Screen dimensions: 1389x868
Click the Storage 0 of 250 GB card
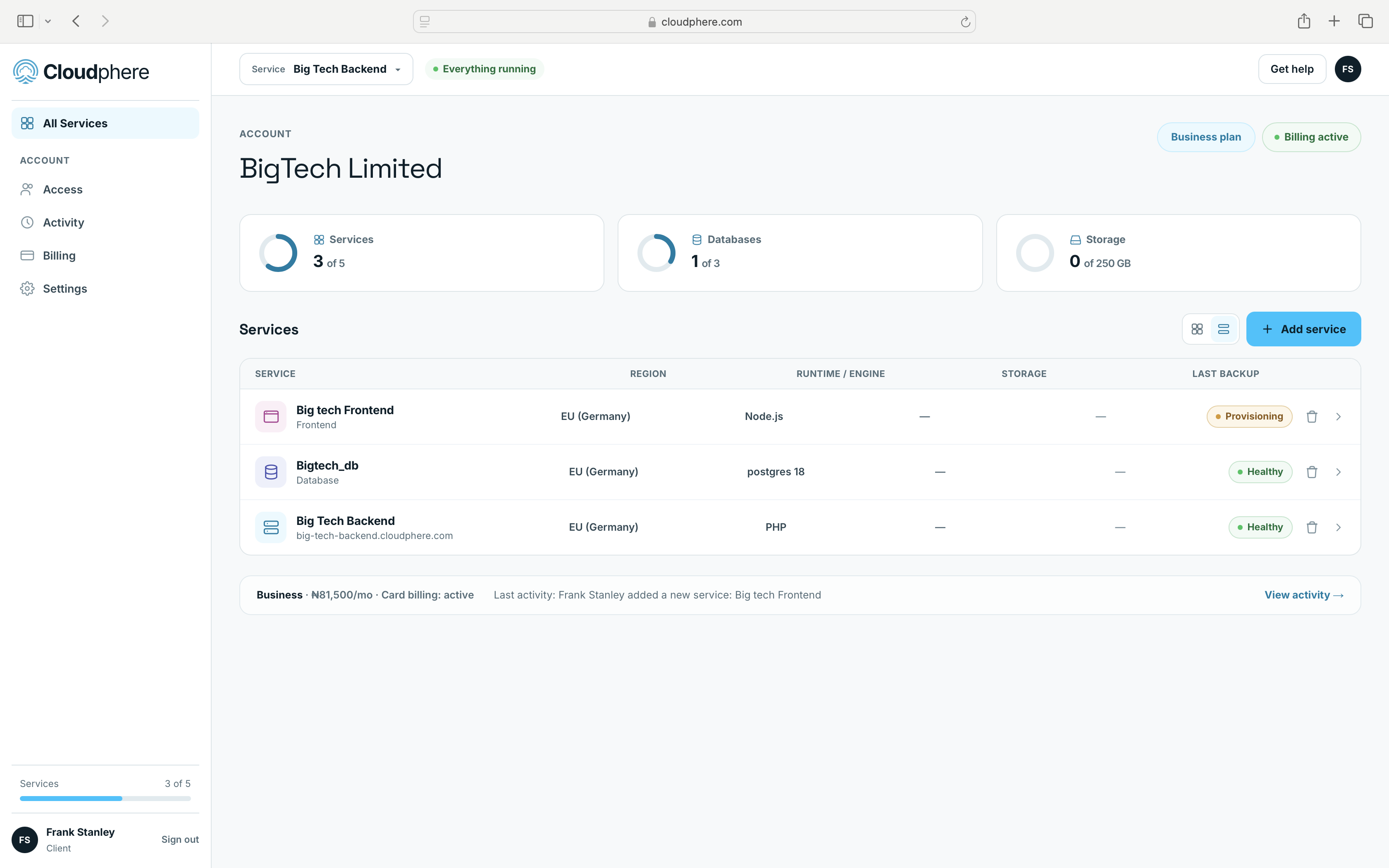(1178, 253)
